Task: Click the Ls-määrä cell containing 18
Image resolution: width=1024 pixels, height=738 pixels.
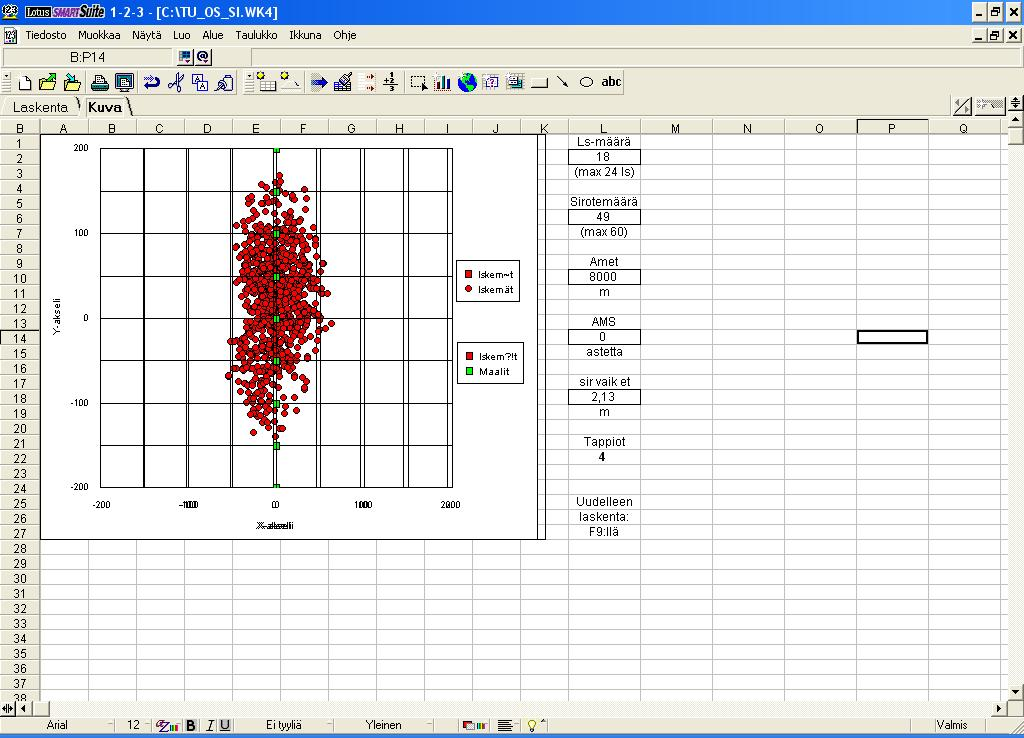Action: [604, 157]
